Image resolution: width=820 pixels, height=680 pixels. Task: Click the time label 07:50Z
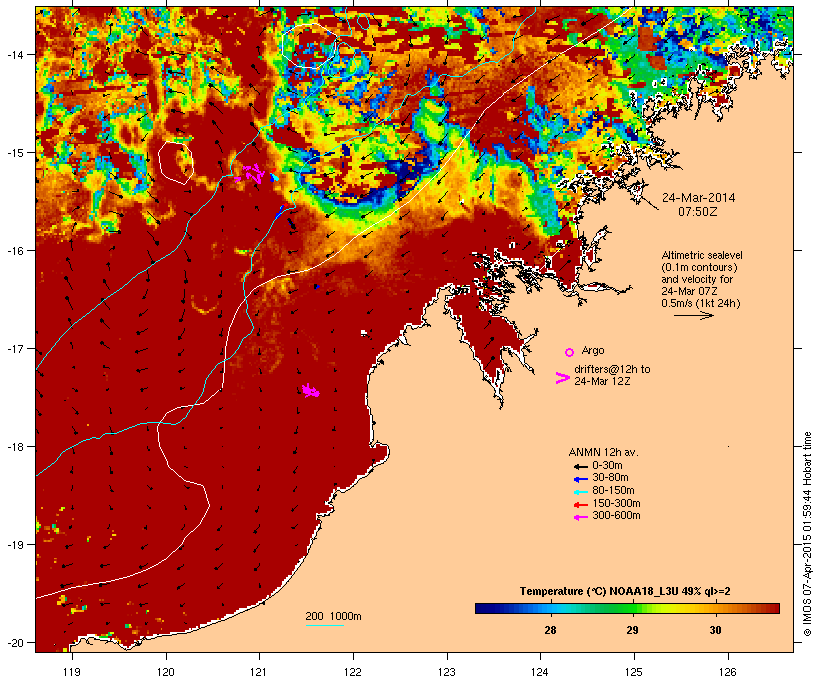698,212
